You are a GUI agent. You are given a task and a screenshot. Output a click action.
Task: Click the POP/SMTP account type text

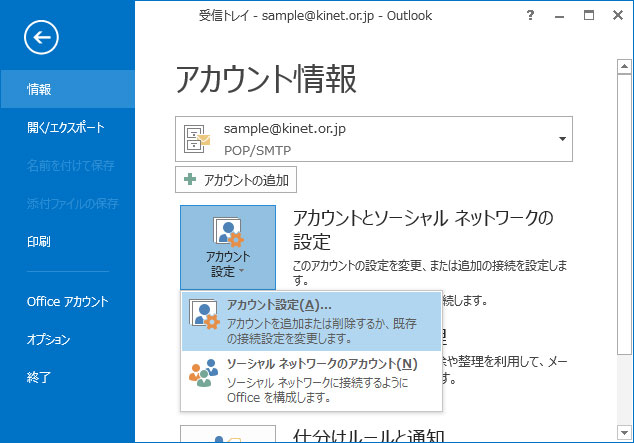[x=257, y=151]
